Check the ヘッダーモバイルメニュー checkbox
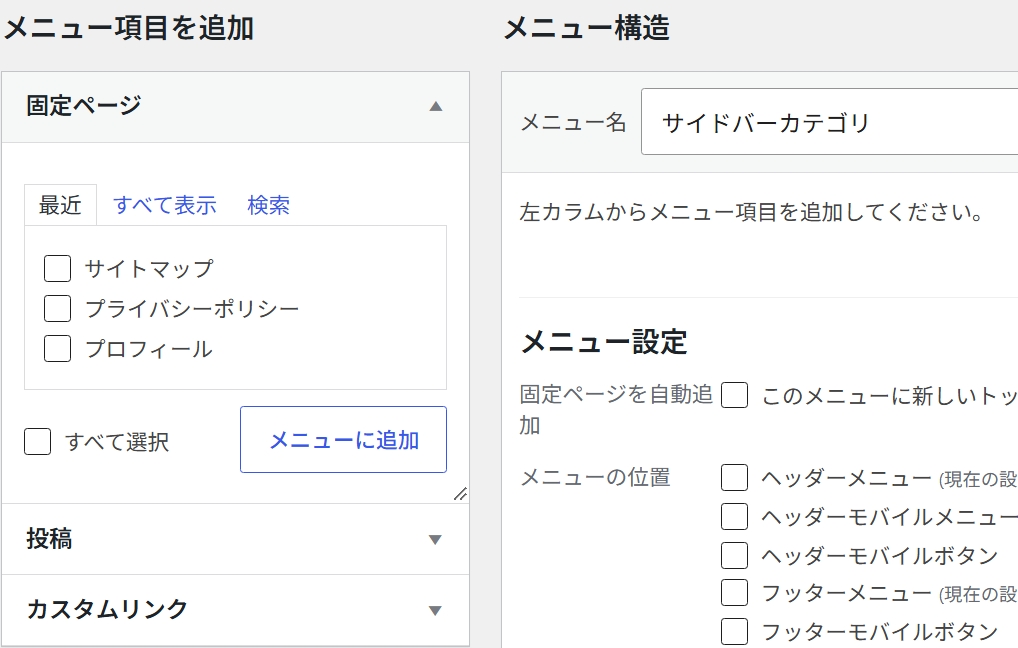This screenshot has height=648, width=1018. tap(734, 517)
